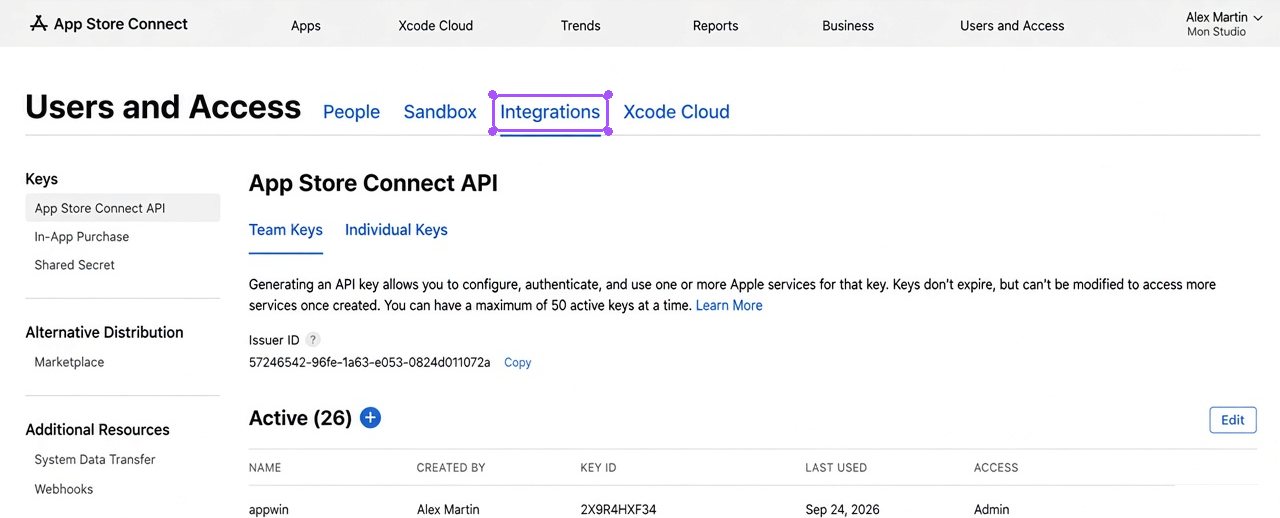Click the KEY ID column header
Screen dimensions: 1280x518
pos(599,468)
